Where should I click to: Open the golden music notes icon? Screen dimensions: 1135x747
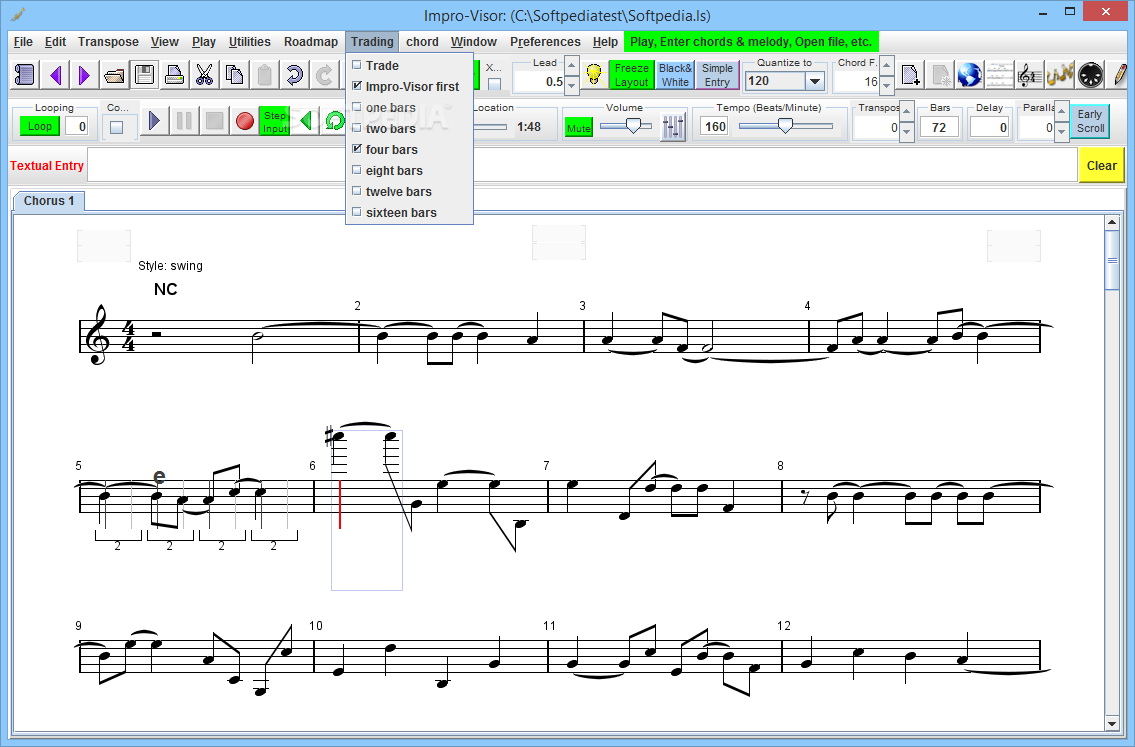(x=1059, y=75)
